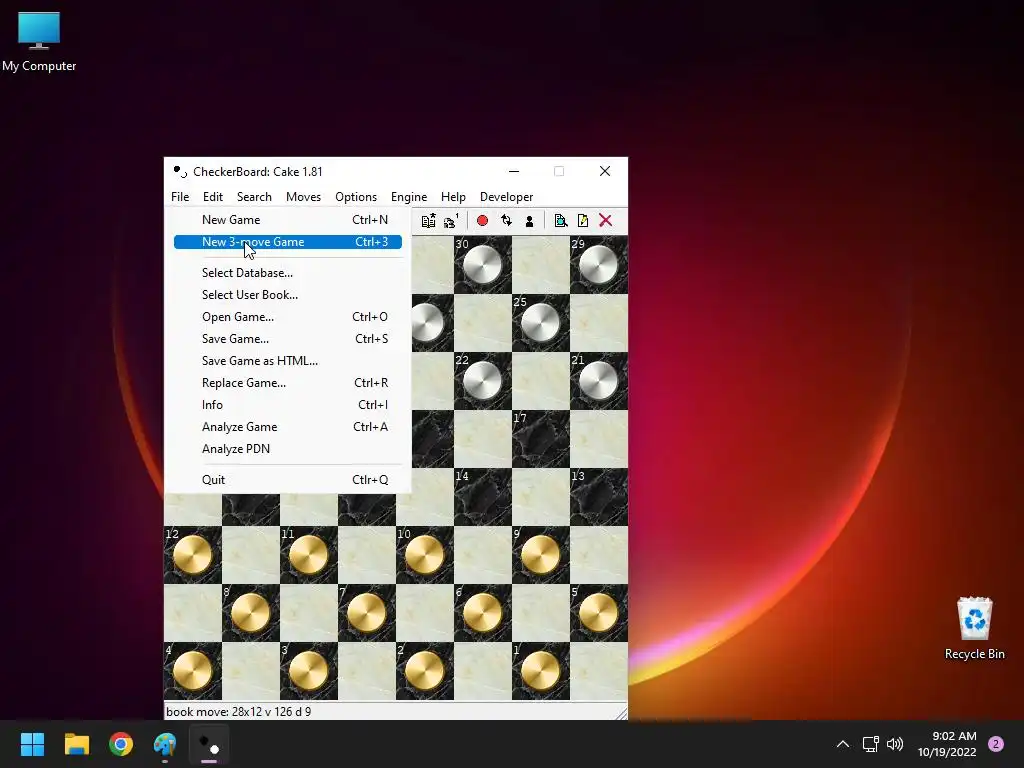The image size is (1024, 768).
Task: Open the Search menu
Action: click(x=254, y=197)
